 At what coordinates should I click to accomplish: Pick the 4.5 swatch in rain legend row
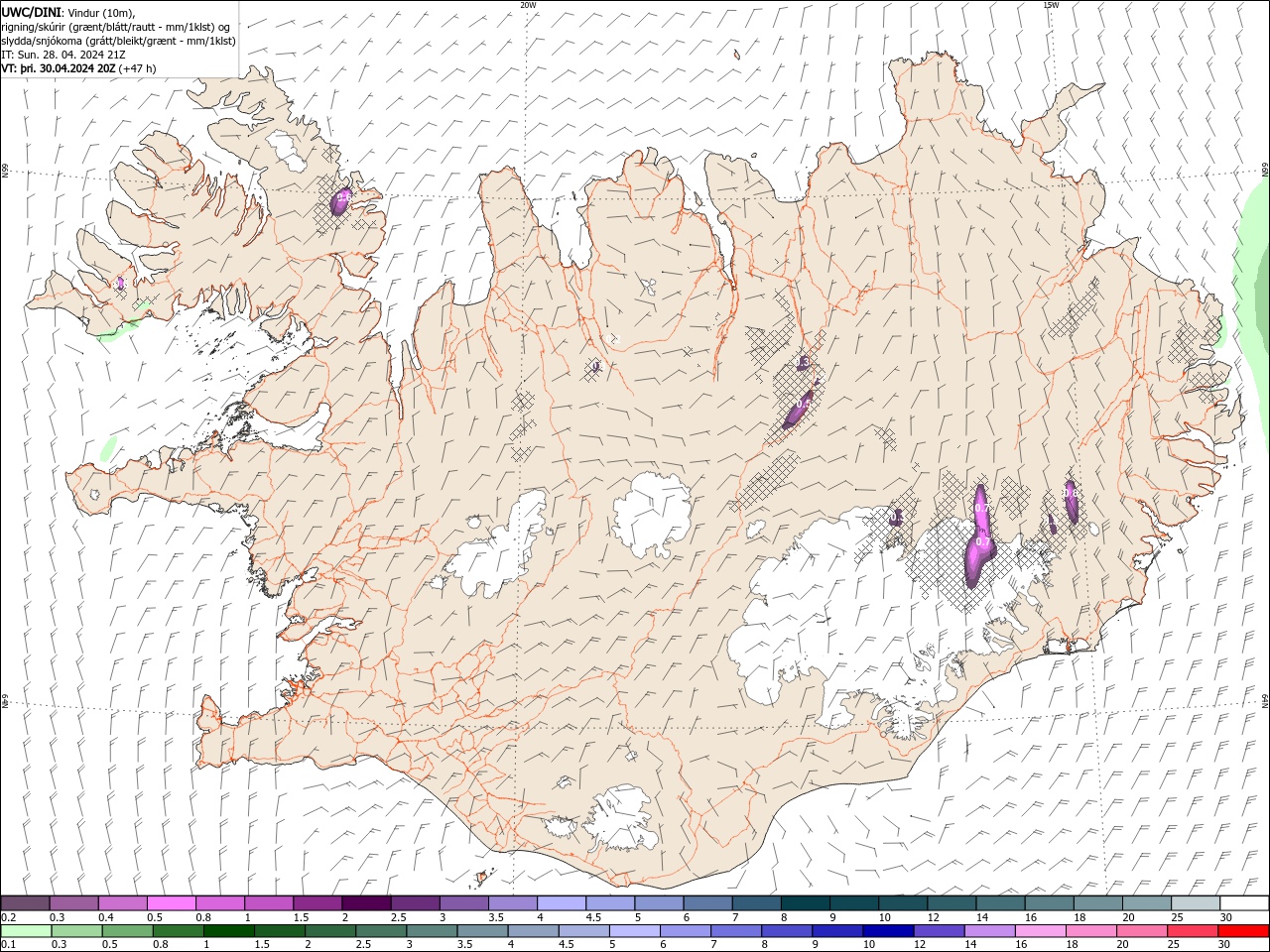point(583,931)
